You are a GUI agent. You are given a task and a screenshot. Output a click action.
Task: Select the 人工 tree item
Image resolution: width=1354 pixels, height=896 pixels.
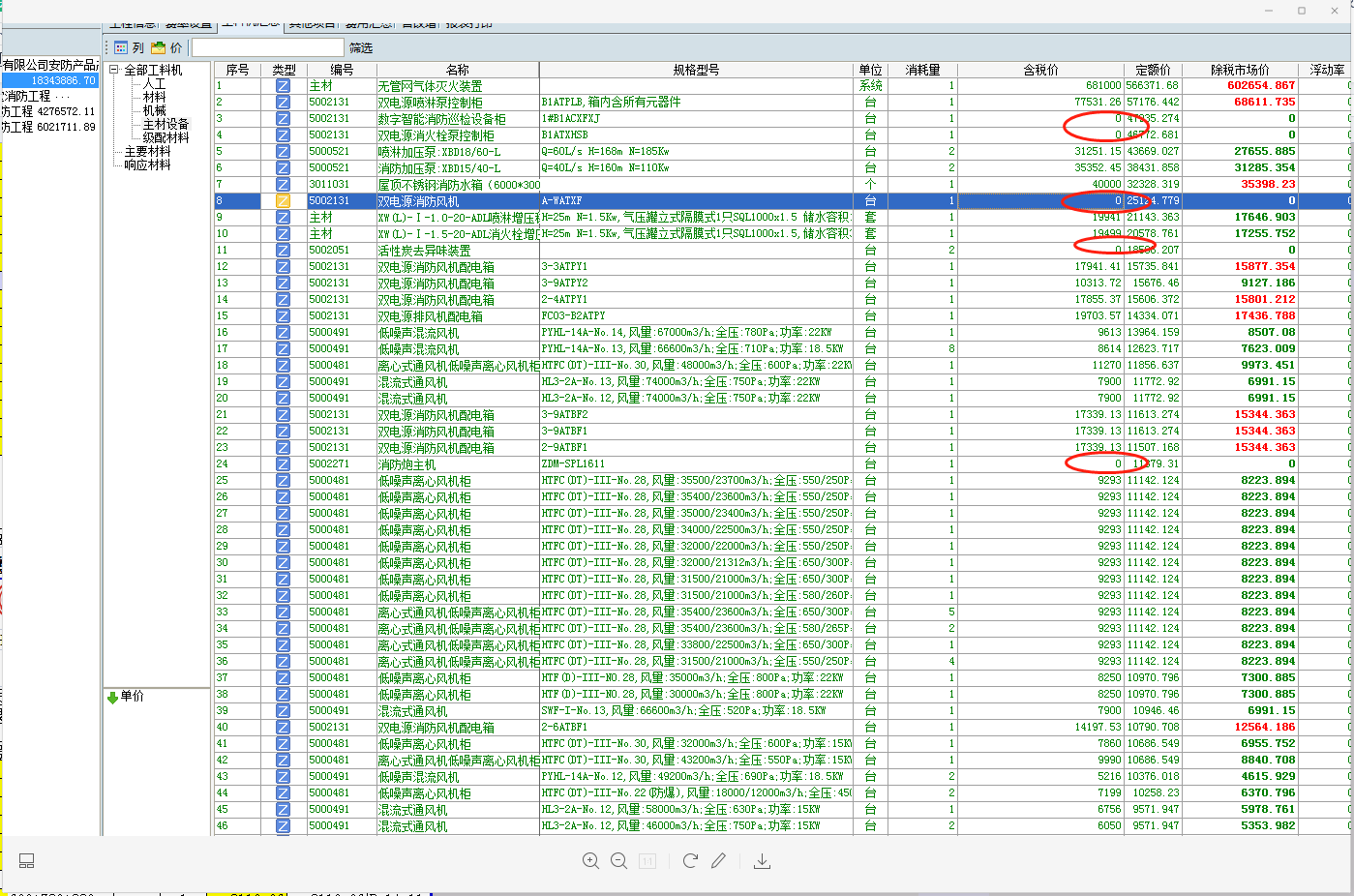click(x=154, y=84)
